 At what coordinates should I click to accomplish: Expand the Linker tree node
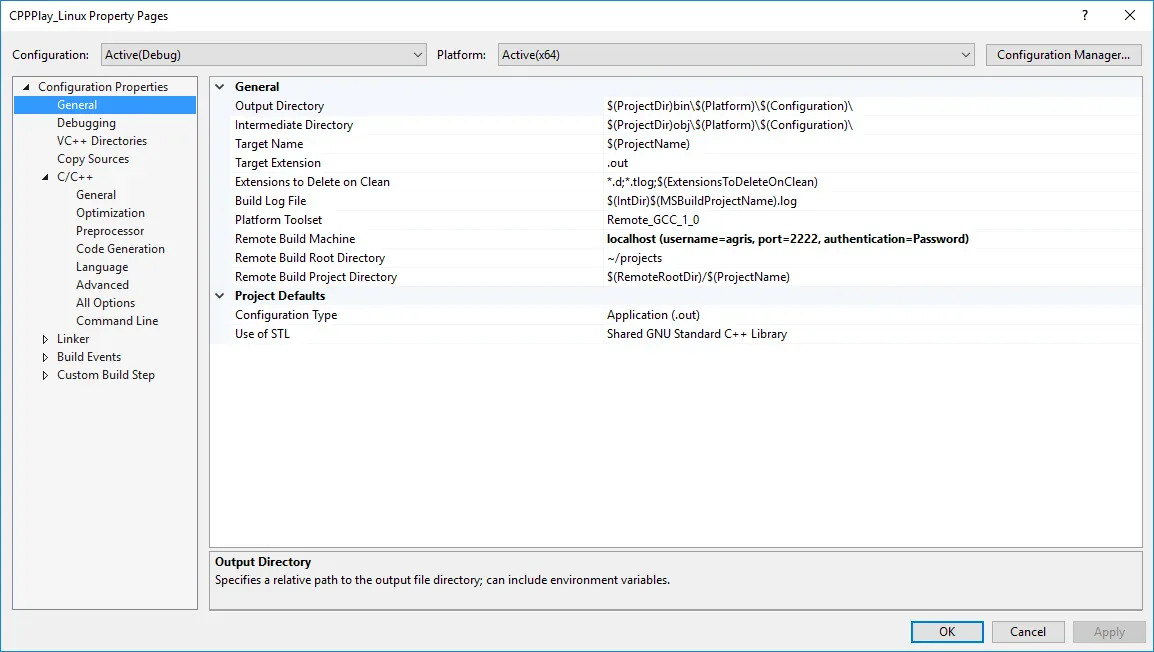click(46, 339)
